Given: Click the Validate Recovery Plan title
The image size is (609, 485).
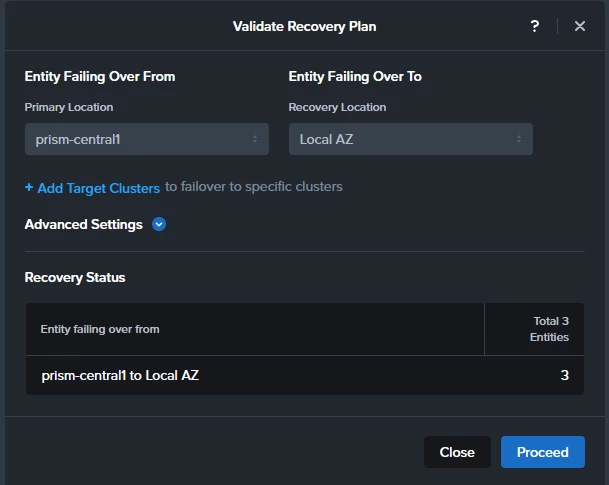Looking at the screenshot, I should click(304, 26).
